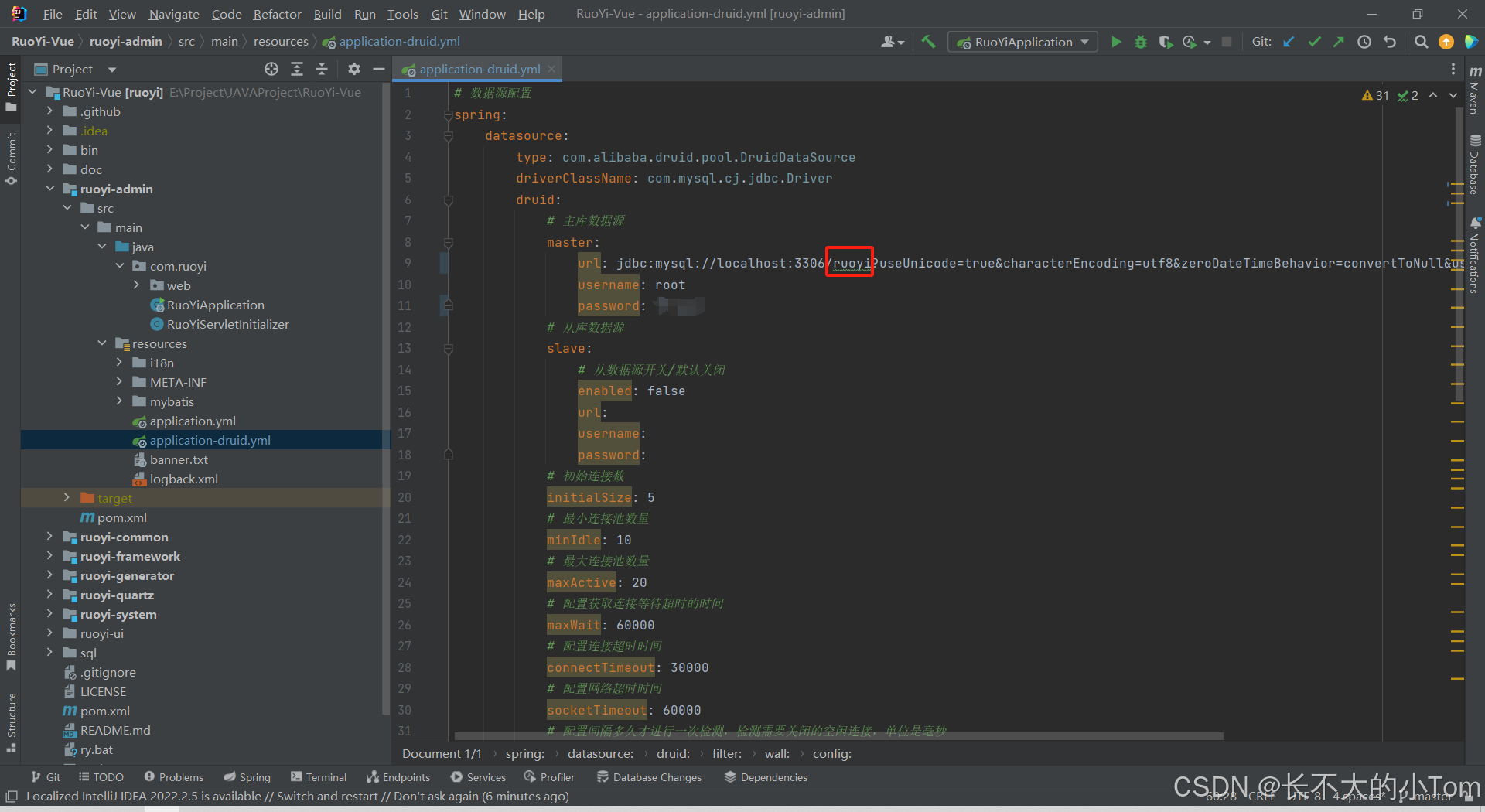The height and width of the screenshot is (812, 1485).
Task: Close the application-druid.yml tab
Action: tap(551, 69)
